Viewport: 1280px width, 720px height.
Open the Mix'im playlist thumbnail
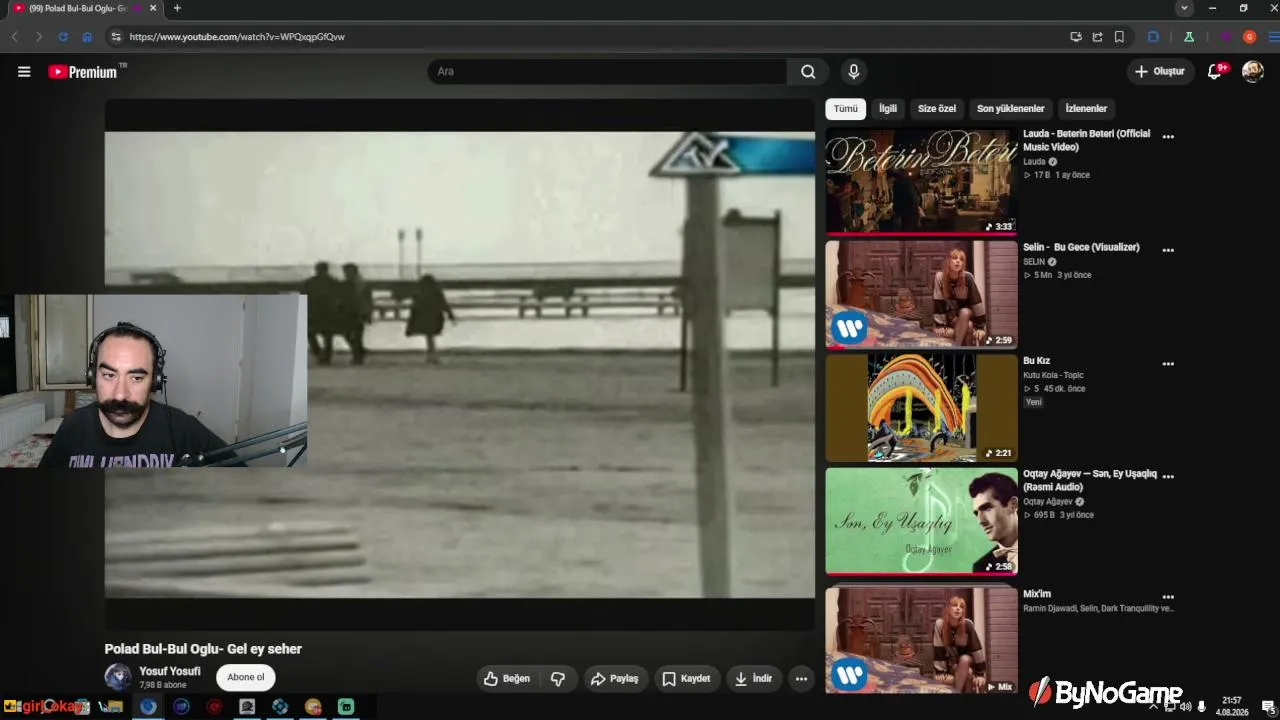click(x=921, y=640)
